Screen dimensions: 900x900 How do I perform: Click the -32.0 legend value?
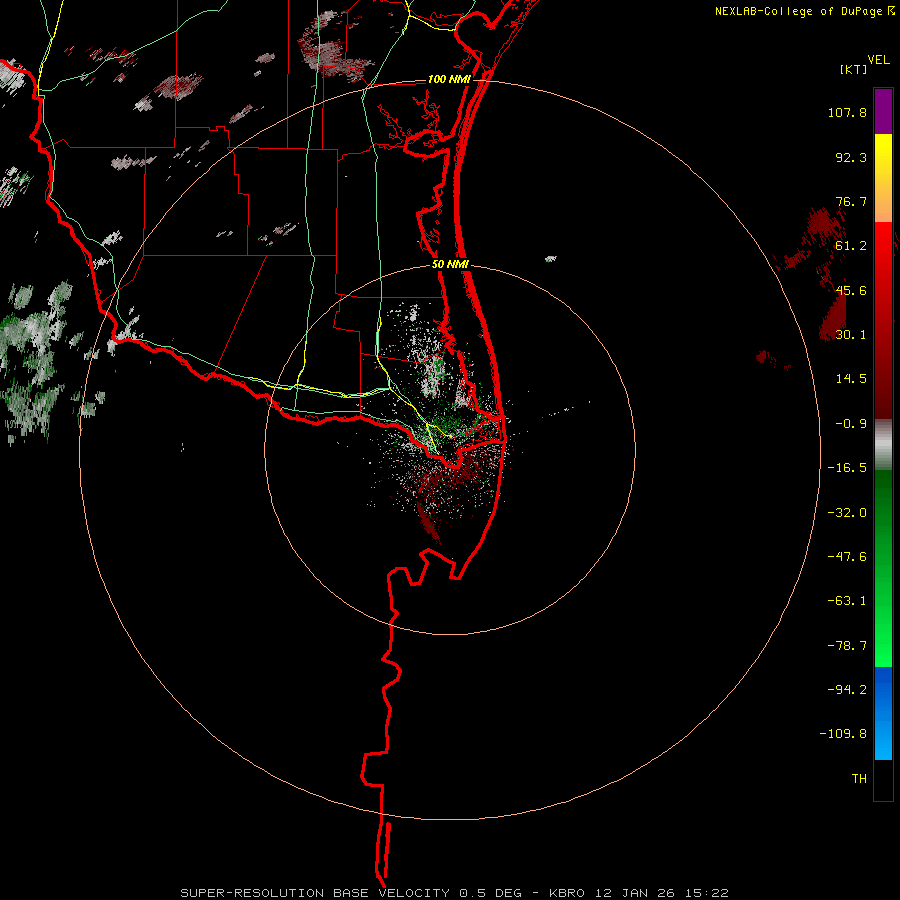tap(847, 513)
